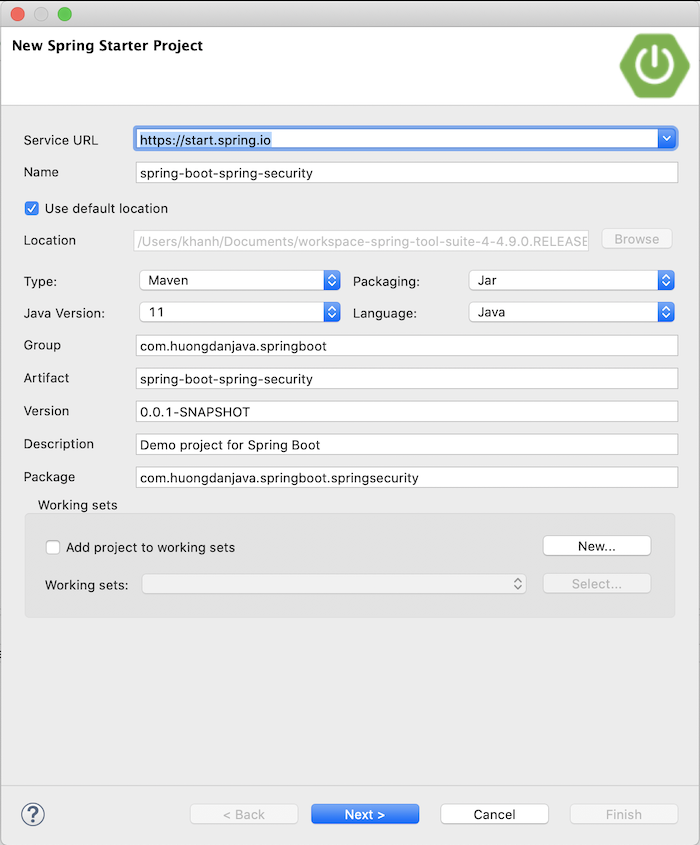Click the disabled Back button
Image resolution: width=700 pixels, height=845 pixels.
click(x=243, y=813)
